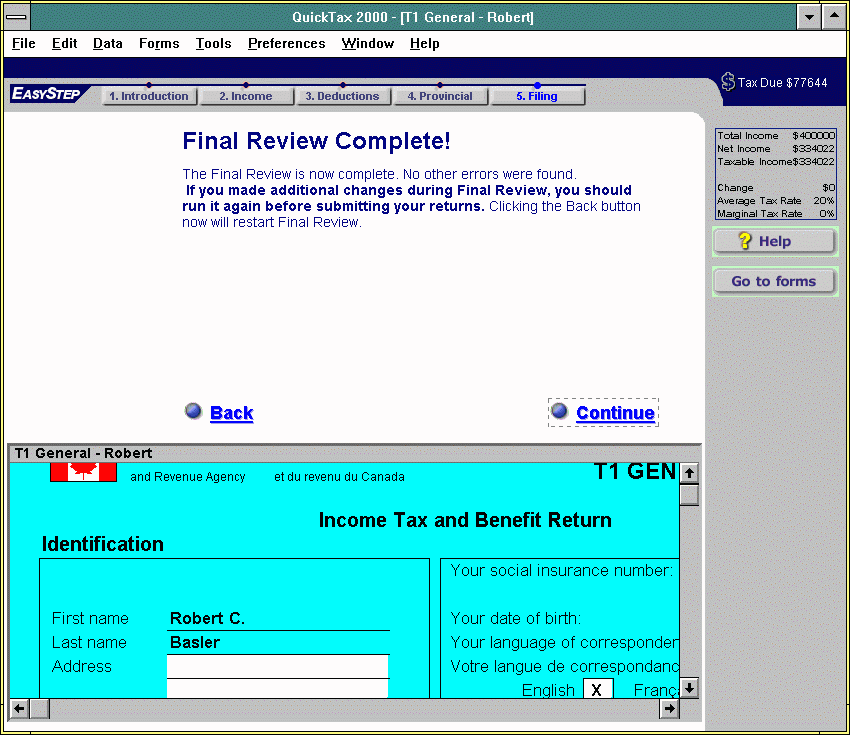Minimize the QuickTax window with down arrow
The width and height of the screenshot is (850, 735).
[x=809, y=17]
